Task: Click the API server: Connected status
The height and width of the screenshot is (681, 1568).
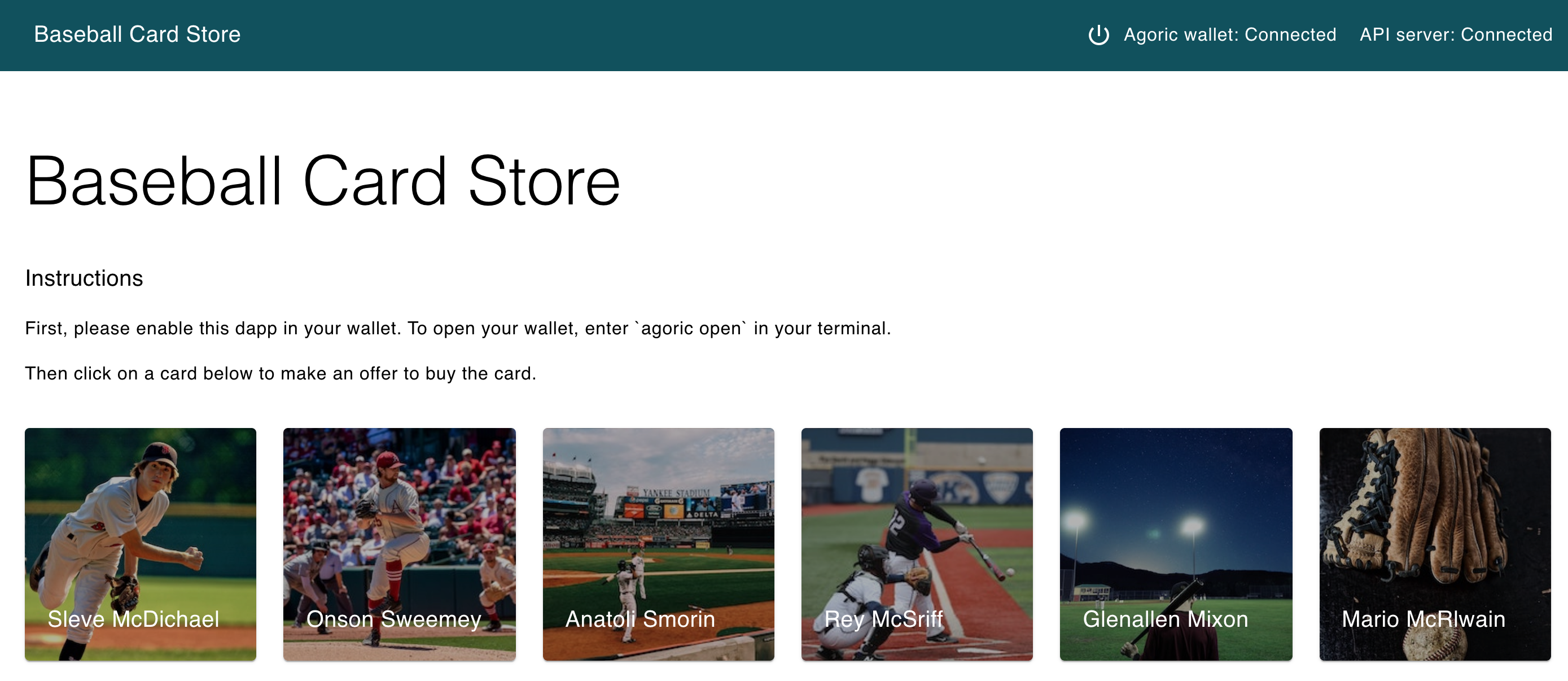Action: 1455,34
